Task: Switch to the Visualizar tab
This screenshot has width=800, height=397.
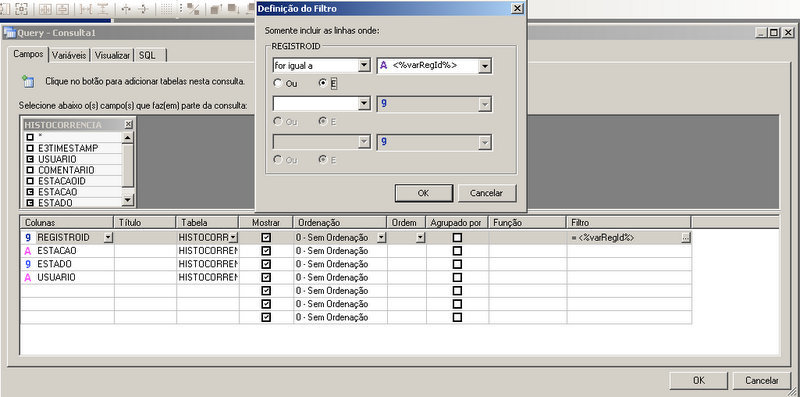Action: click(x=112, y=56)
